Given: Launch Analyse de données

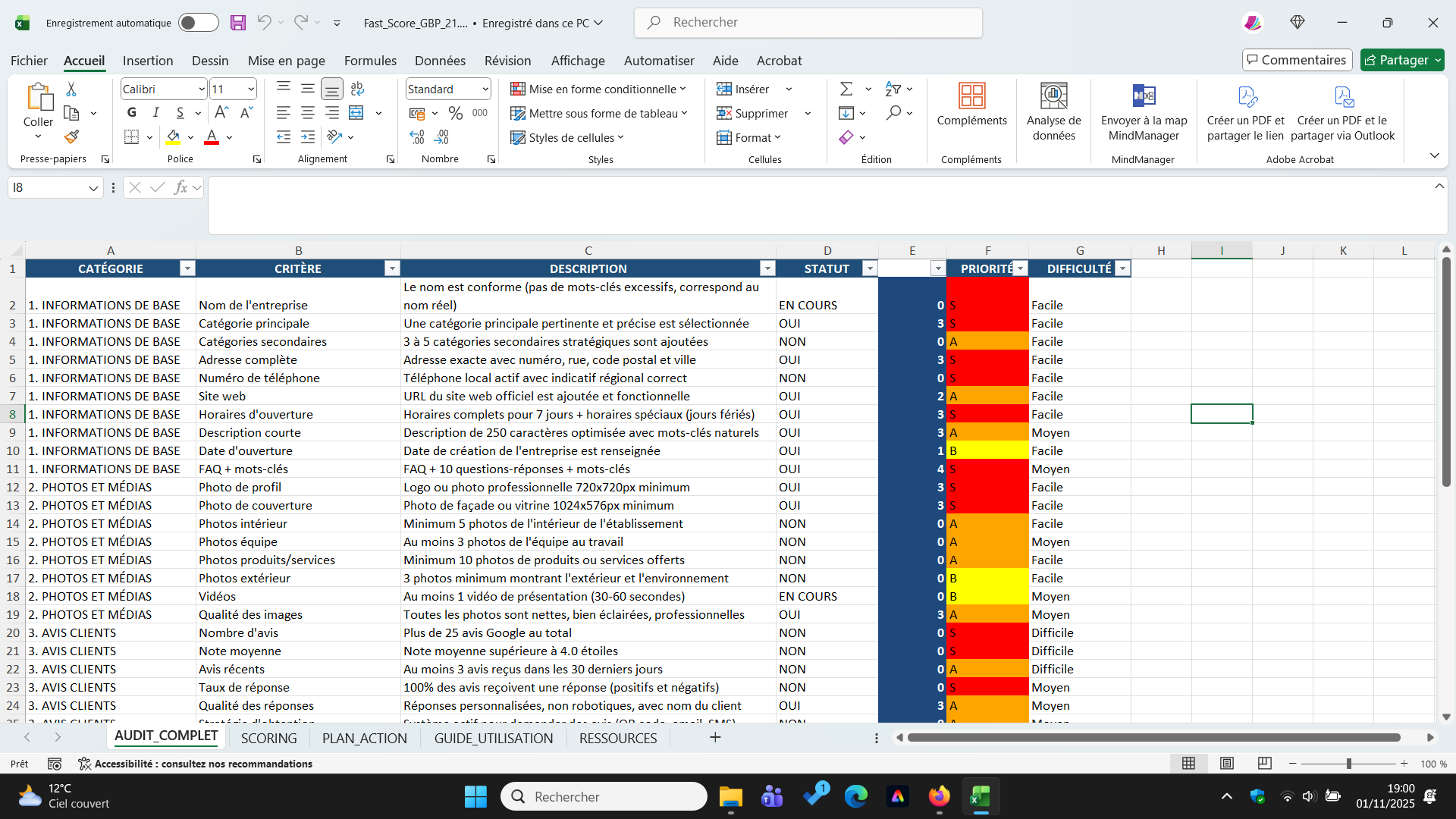Looking at the screenshot, I should pos(1054,112).
